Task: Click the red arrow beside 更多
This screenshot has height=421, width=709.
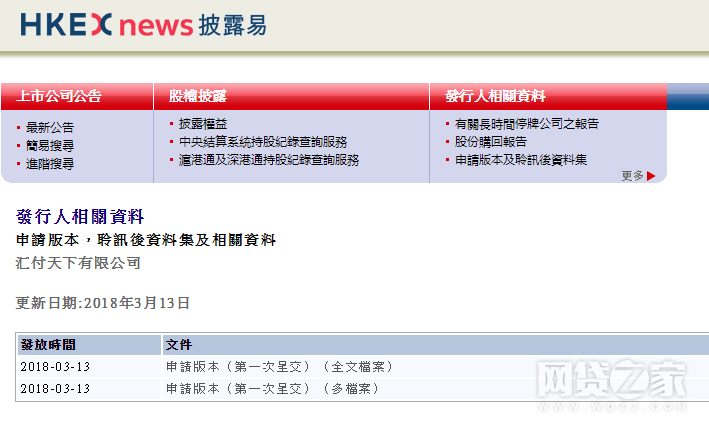Action: [x=651, y=176]
